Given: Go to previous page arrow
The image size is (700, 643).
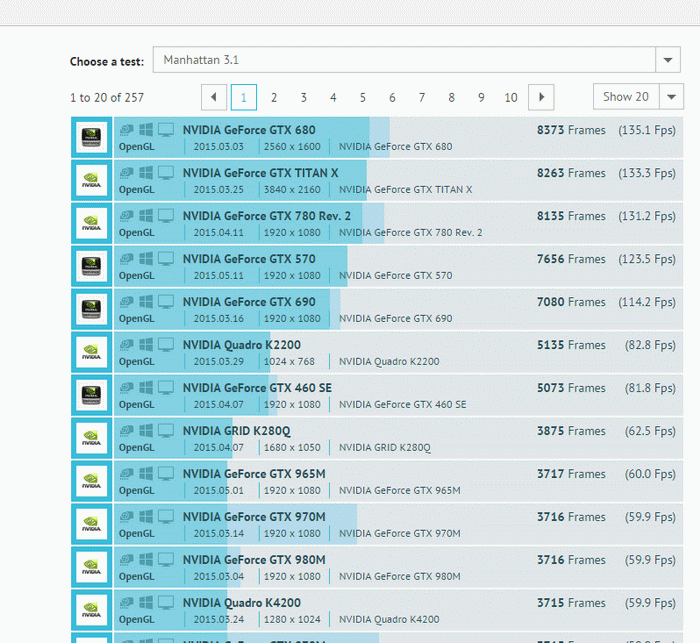Looking at the screenshot, I should pos(214,97).
